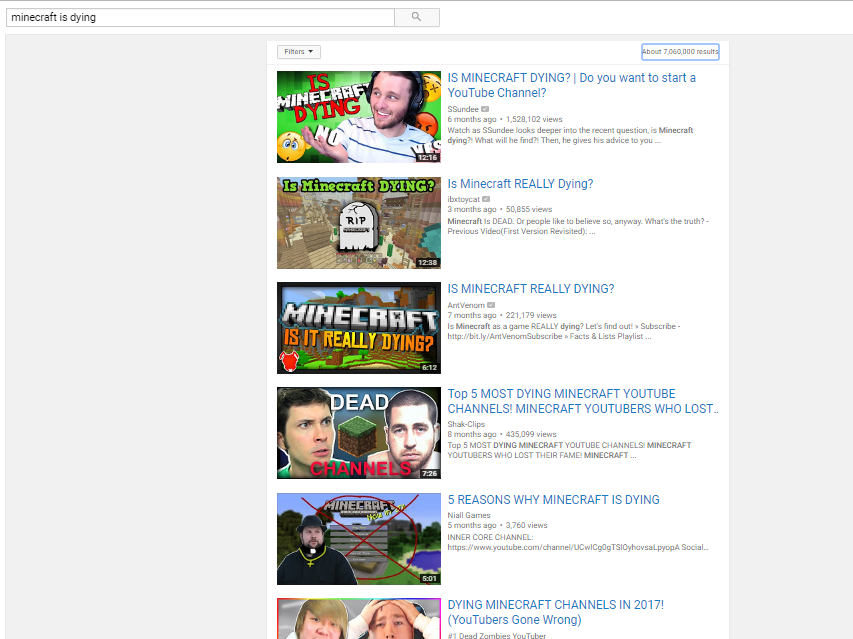853x639 pixels.
Task: Open the 'DEAD CHANNELS' video thumbnail
Action: [x=359, y=433]
